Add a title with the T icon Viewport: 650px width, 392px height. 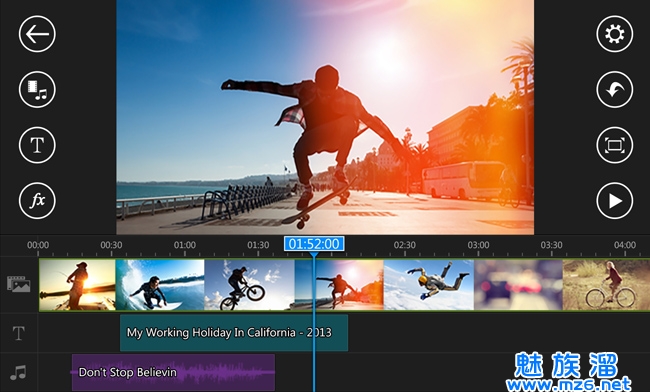tap(37, 145)
